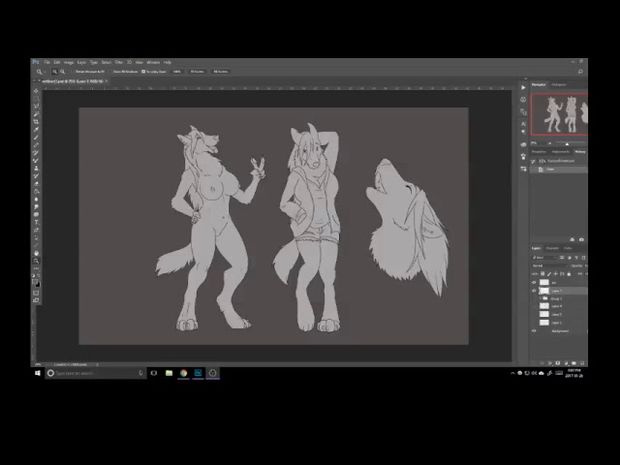The width and height of the screenshot is (620, 465).
Task: Select the Lasso tool
Action: point(36,106)
